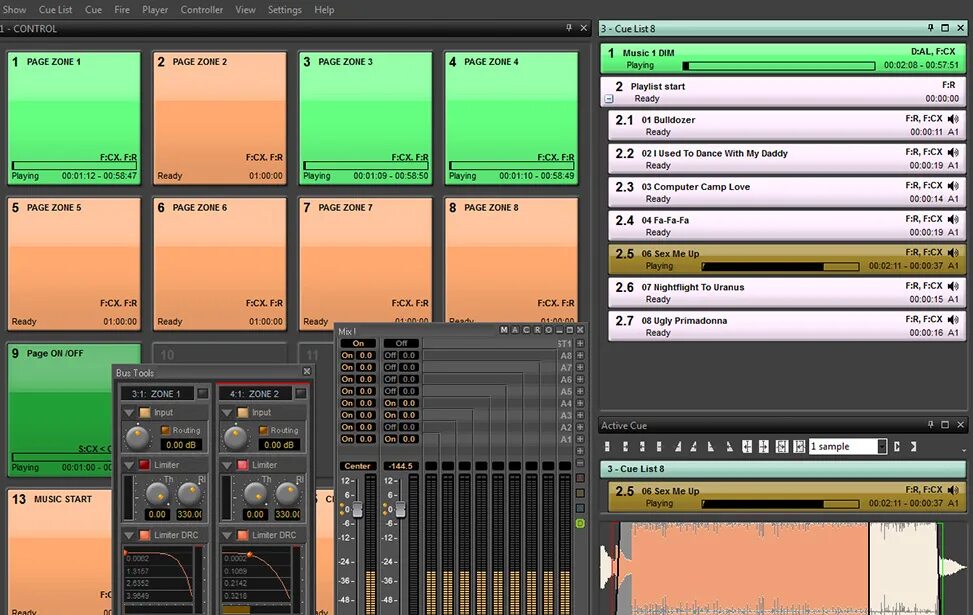
Task: Fire the PAGE ZONE 6 button
Action: [x=220, y=264]
